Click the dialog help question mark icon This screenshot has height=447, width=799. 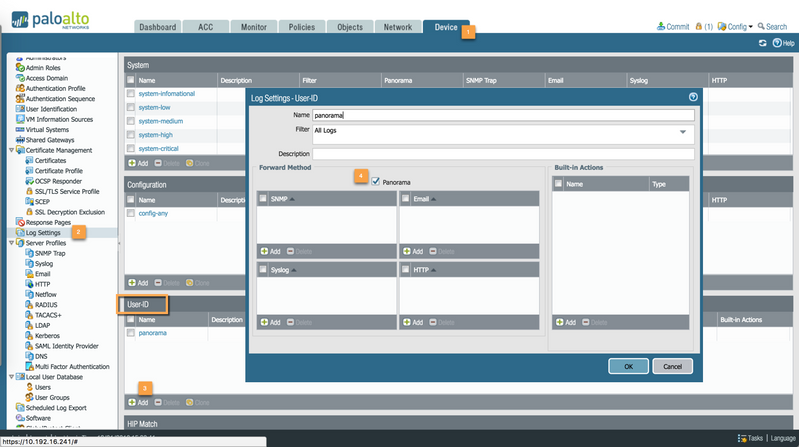click(x=693, y=97)
